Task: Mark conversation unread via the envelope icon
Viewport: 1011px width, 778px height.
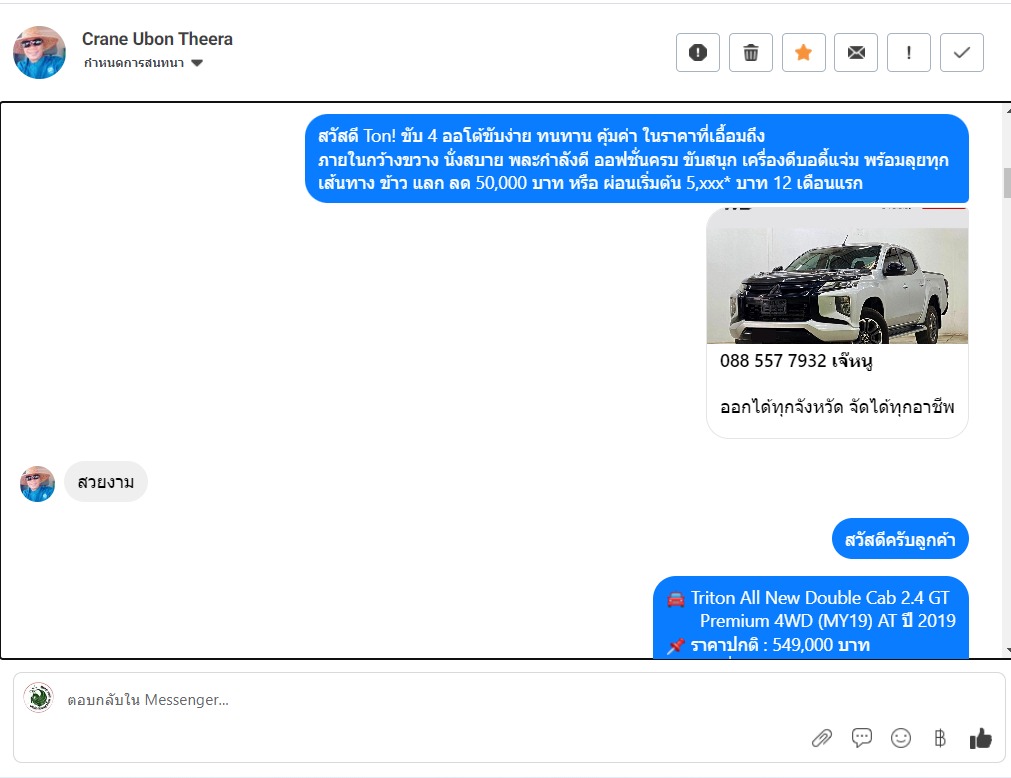Action: pos(856,52)
